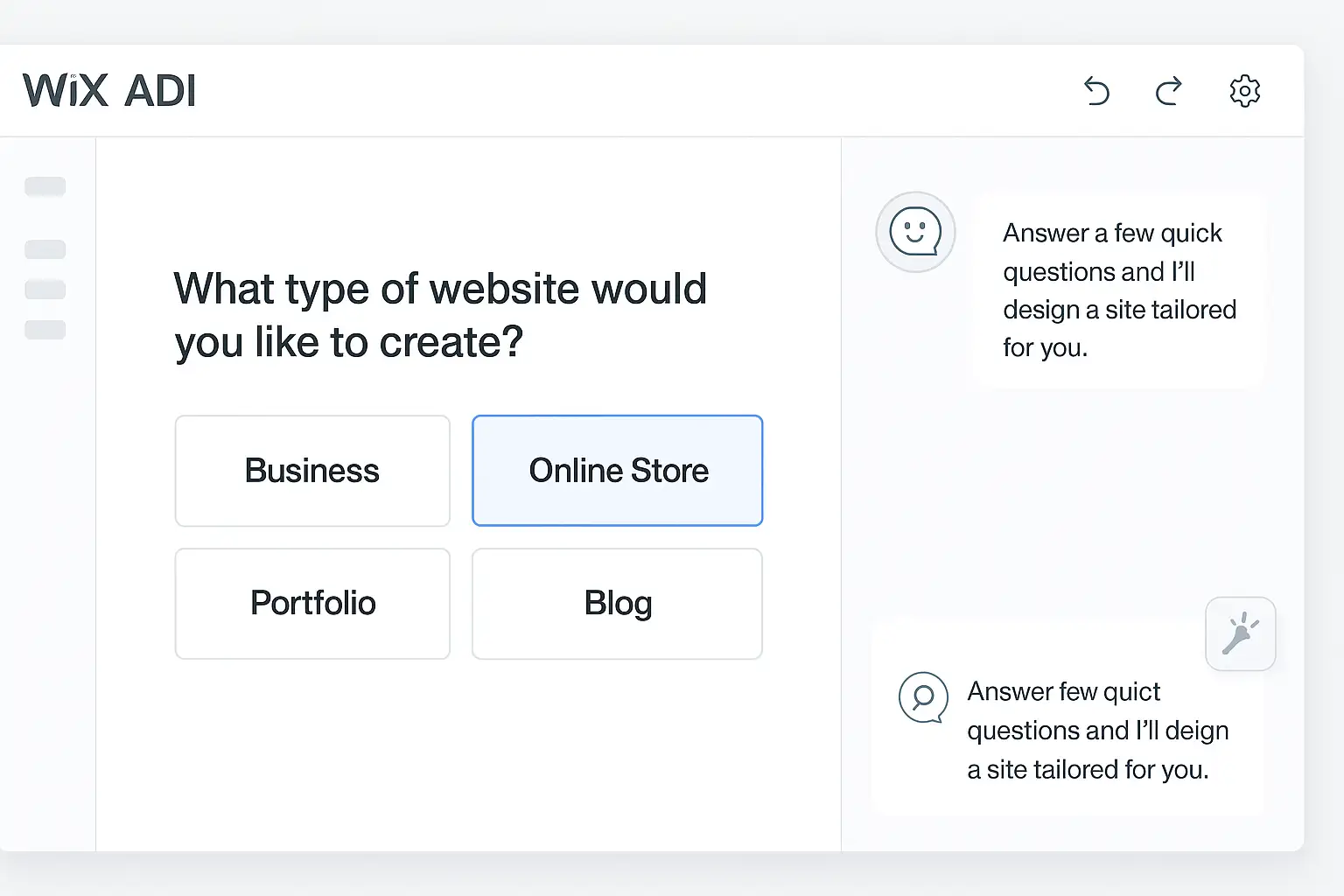
Task: Select the Online Store option
Action: 618,471
